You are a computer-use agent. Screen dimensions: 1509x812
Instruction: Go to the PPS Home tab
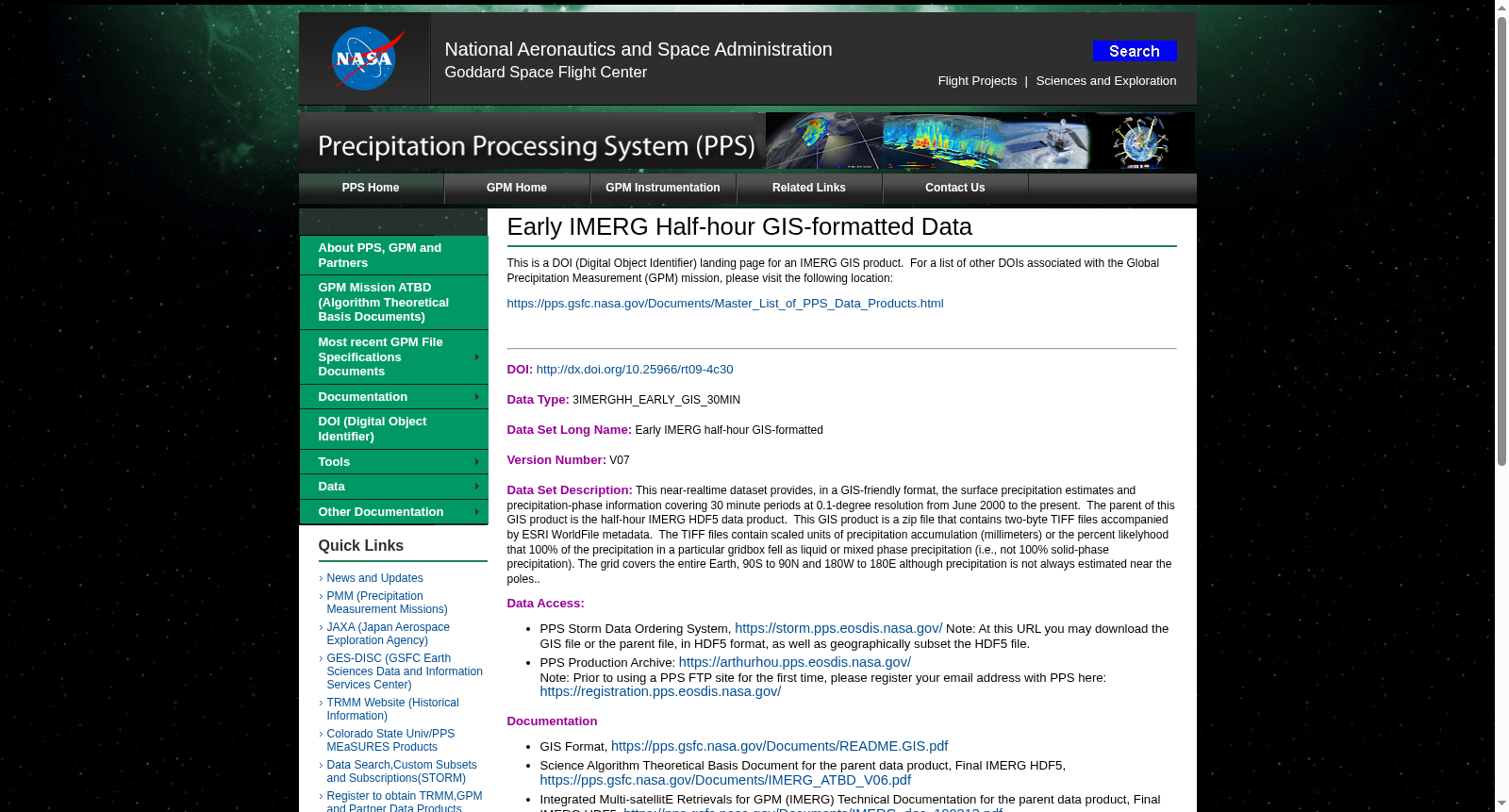tap(371, 188)
